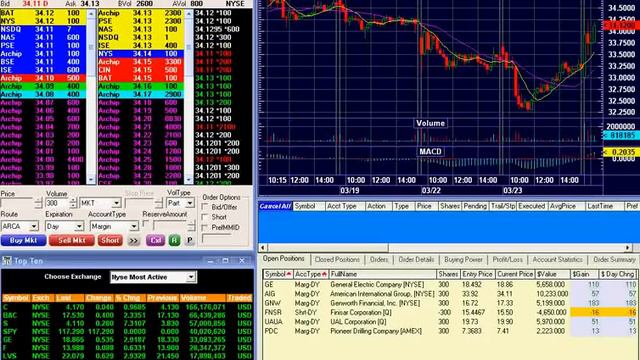Open the VolType Part dropdown
This screenshot has width=640, height=360.
[x=190, y=203]
